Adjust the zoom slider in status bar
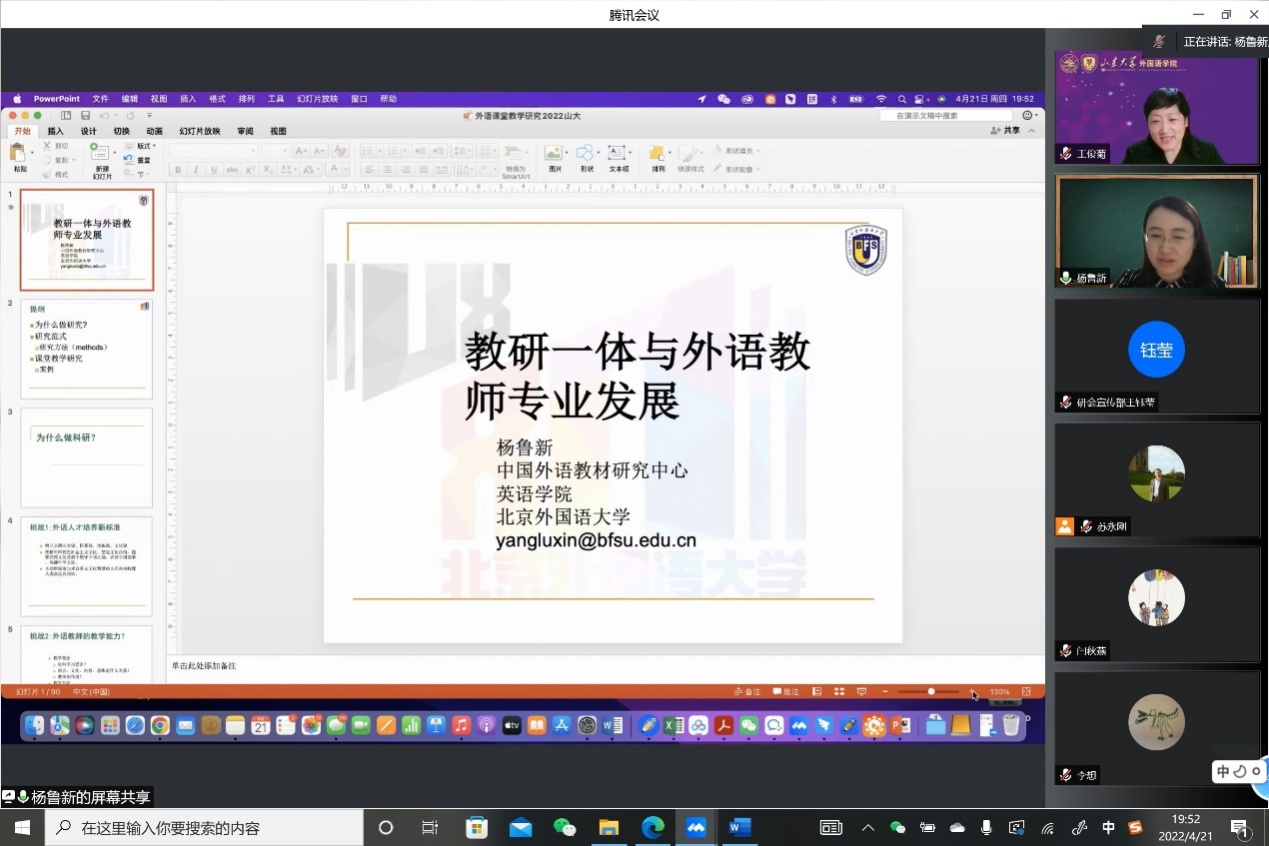The height and width of the screenshot is (846, 1269). [931, 692]
